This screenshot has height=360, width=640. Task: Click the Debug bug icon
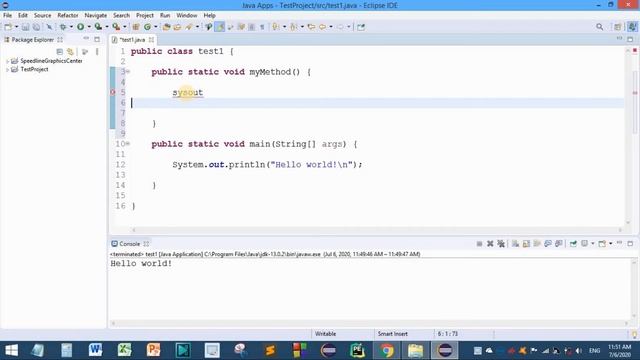(63, 27)
